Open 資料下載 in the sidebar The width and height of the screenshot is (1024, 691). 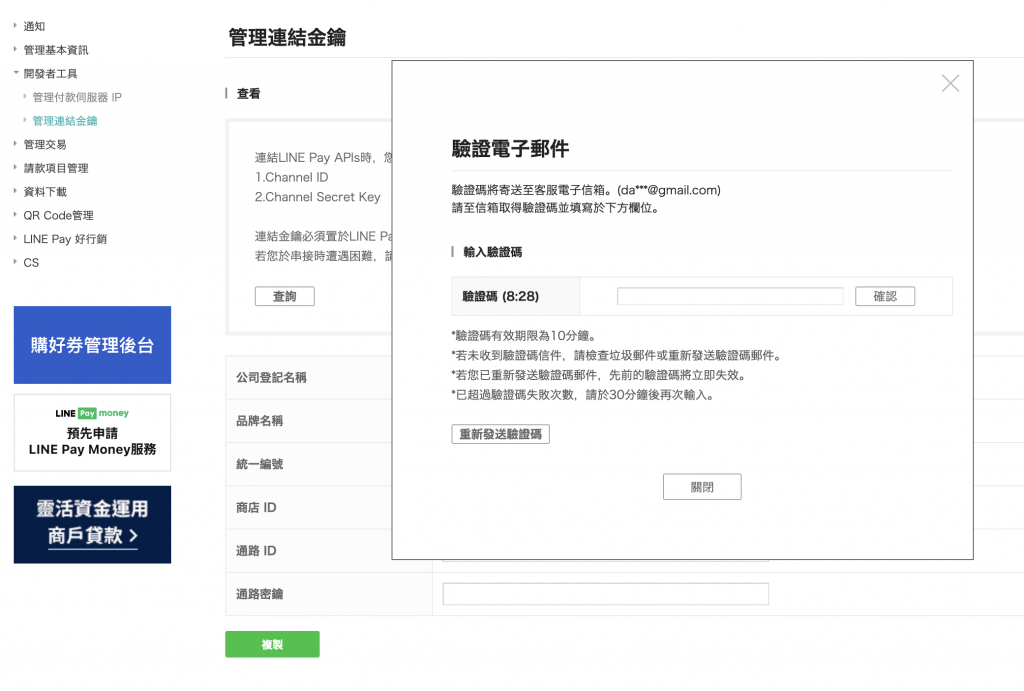(45, 192)
